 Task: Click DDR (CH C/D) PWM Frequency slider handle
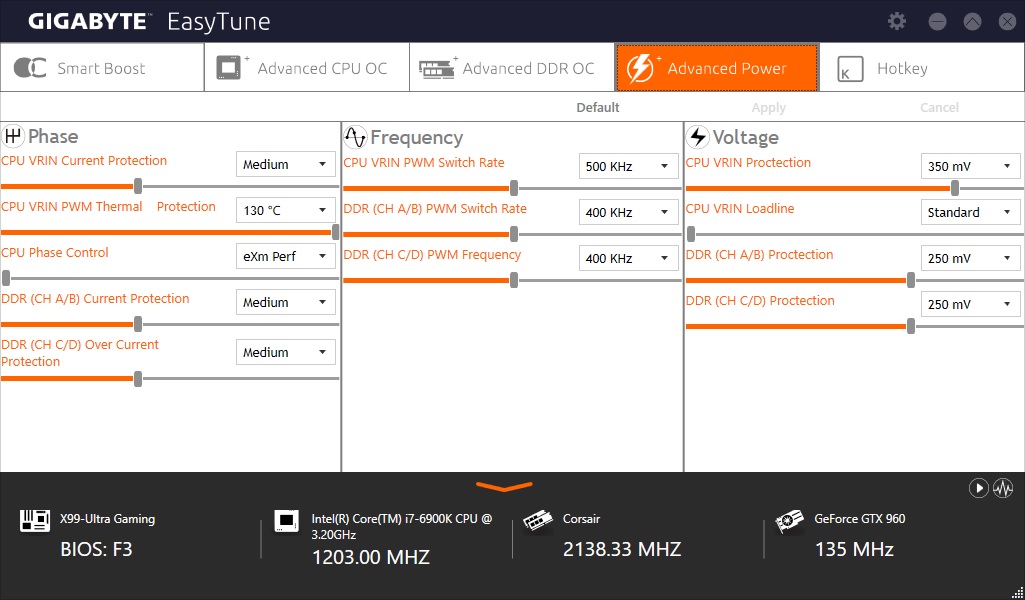(514, 280)
